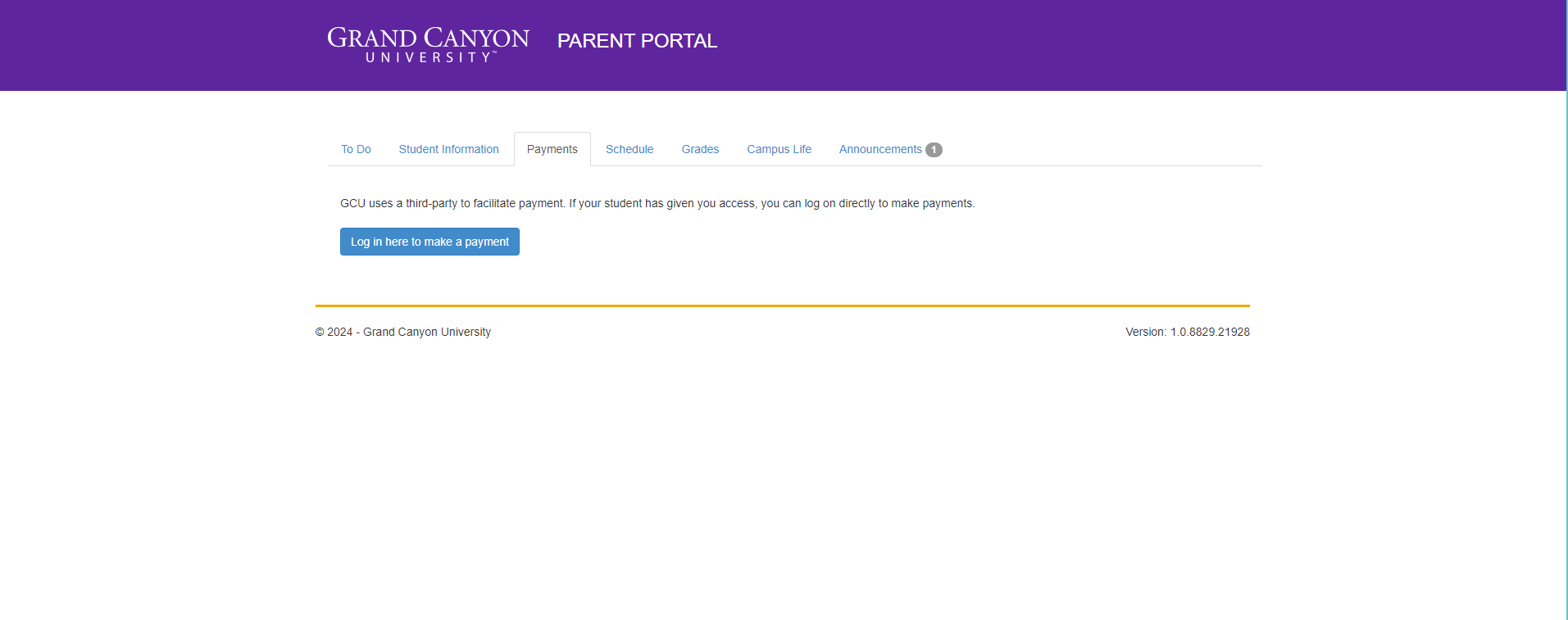This screenshot has height=620, width=1568.
Task: Open the Announcements tab
Action: click(890, 149)
